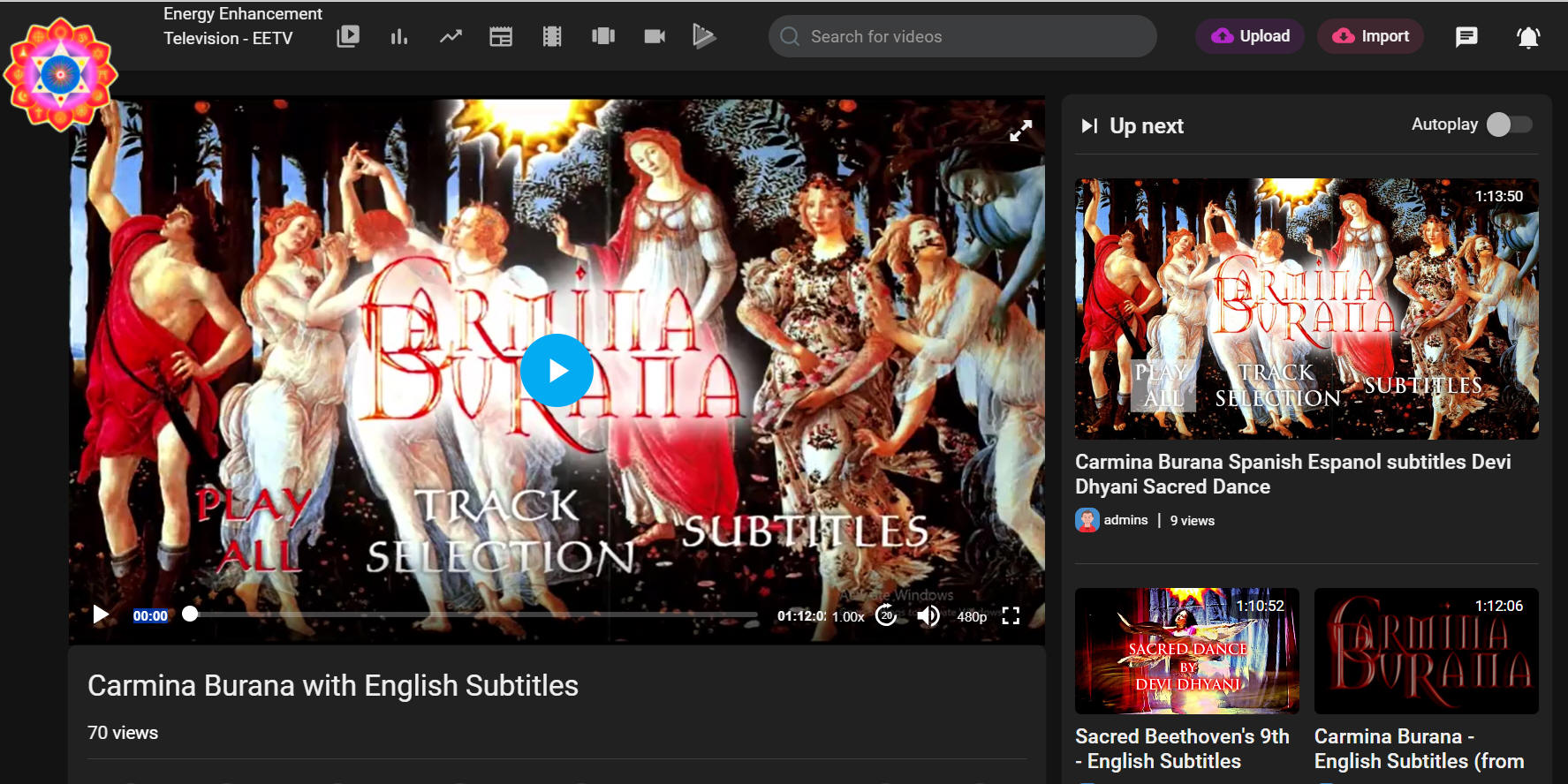Click the big blue play button
1568x784 pixels.
point(557,370)
